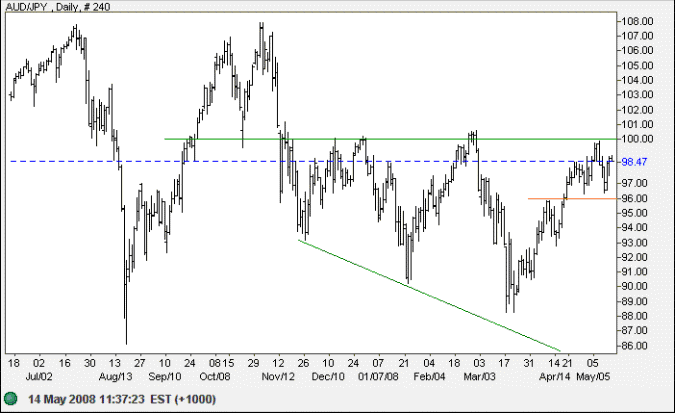Select the descending green trendline
The height and width of the screenshot is (413, 675).
click(x=429, y=295)
